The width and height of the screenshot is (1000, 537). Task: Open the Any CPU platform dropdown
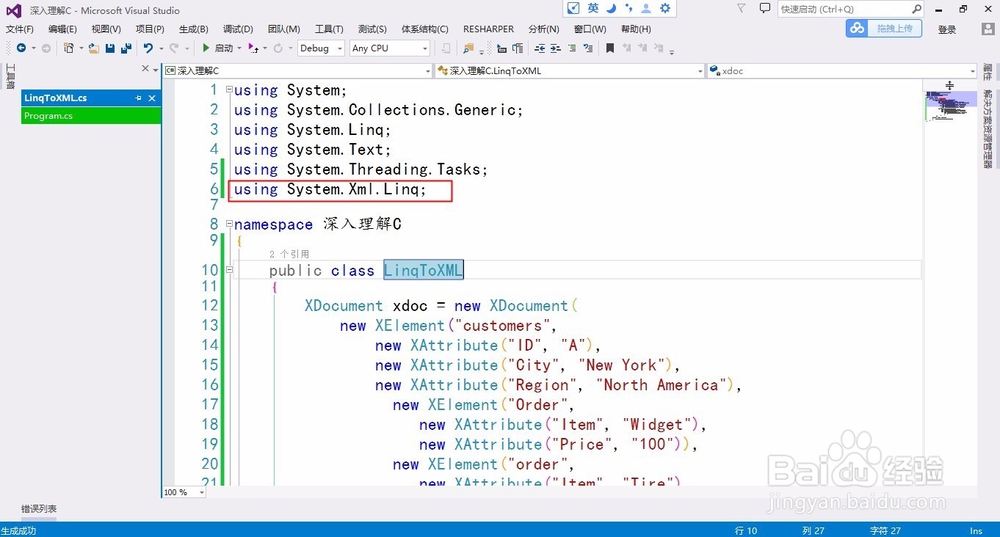pyautogui.click(x=389, y=48)
